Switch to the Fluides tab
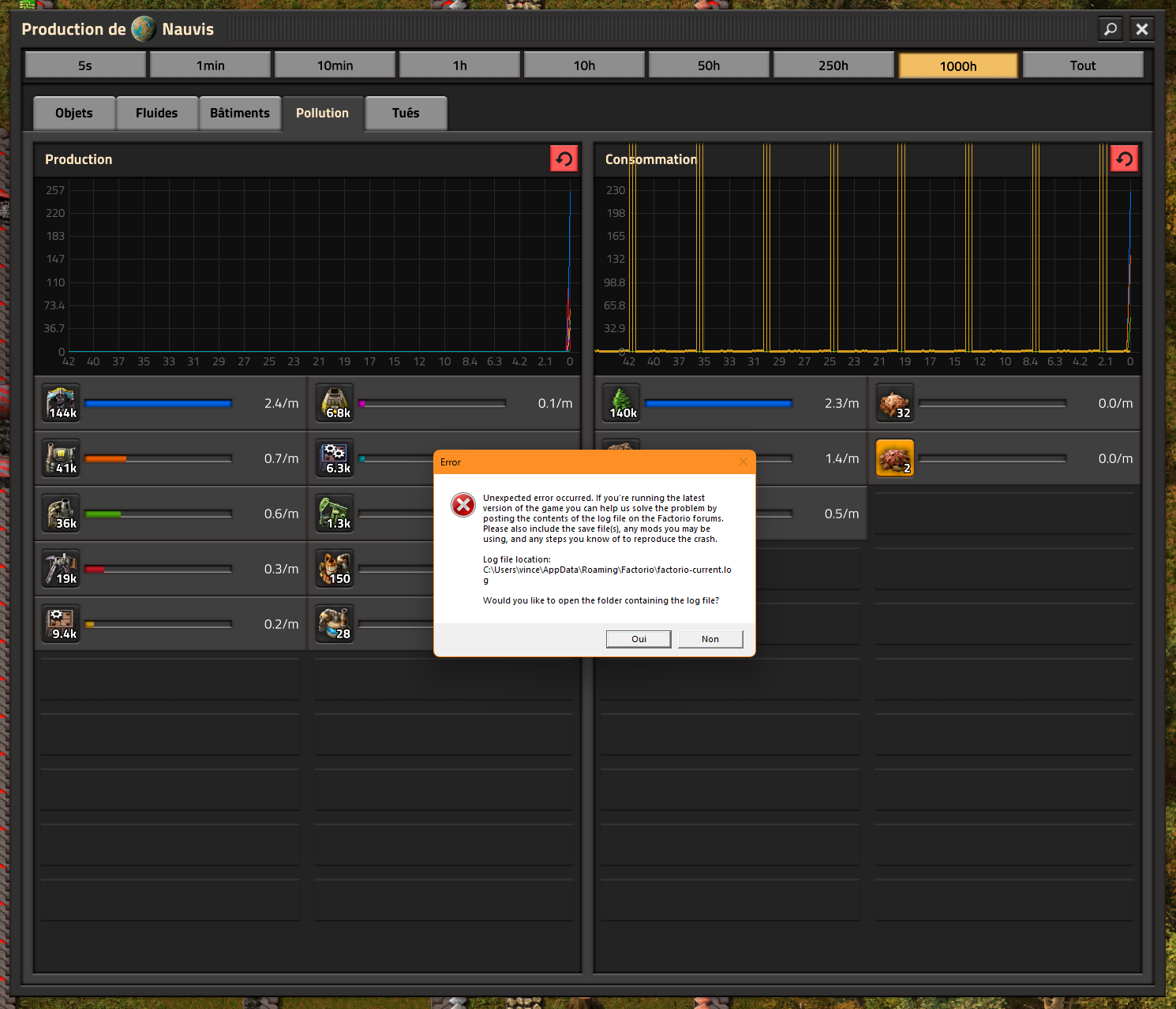 click(x=157, y=113)
